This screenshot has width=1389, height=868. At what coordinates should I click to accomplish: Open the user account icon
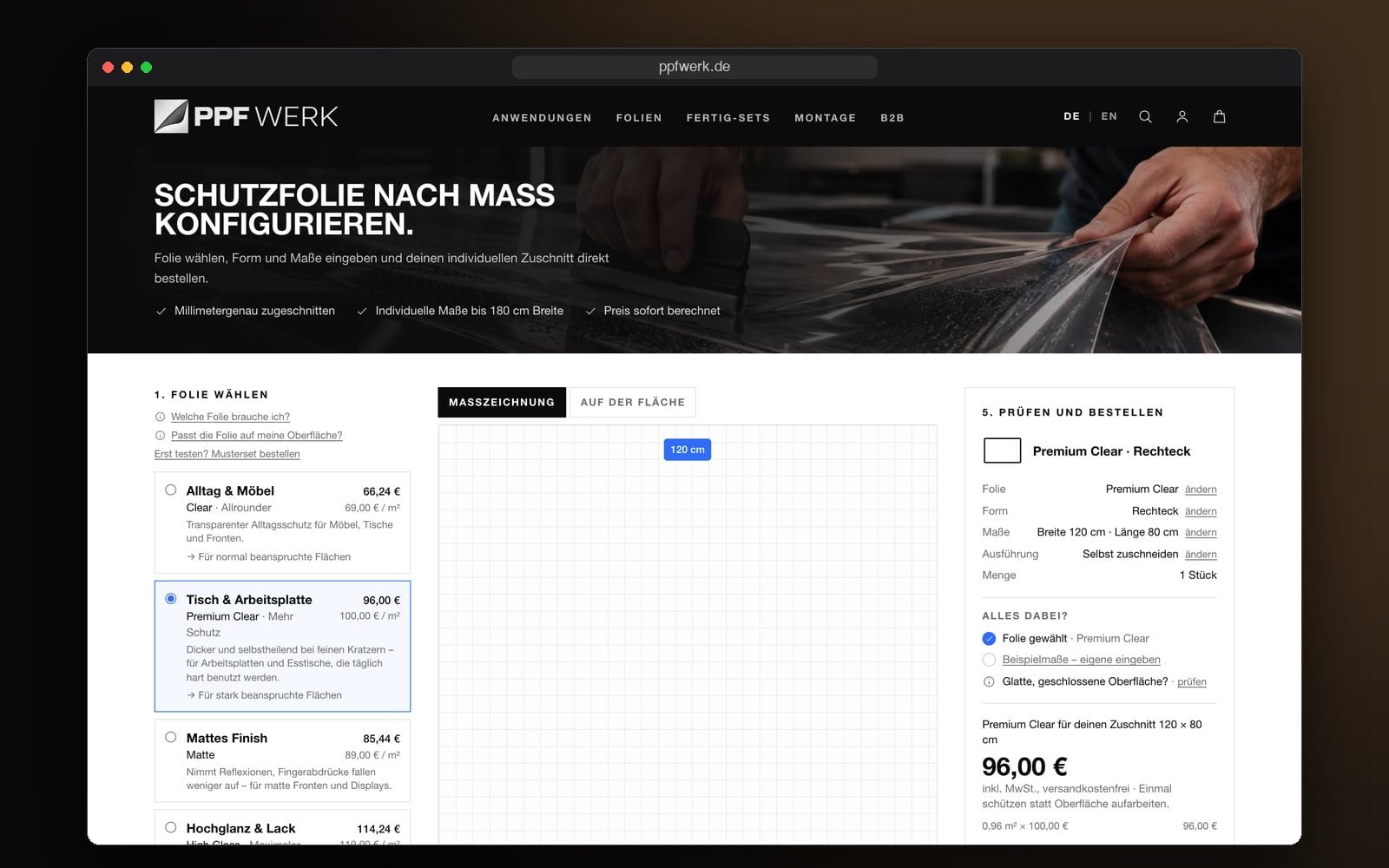click(x=1182, y=116)
